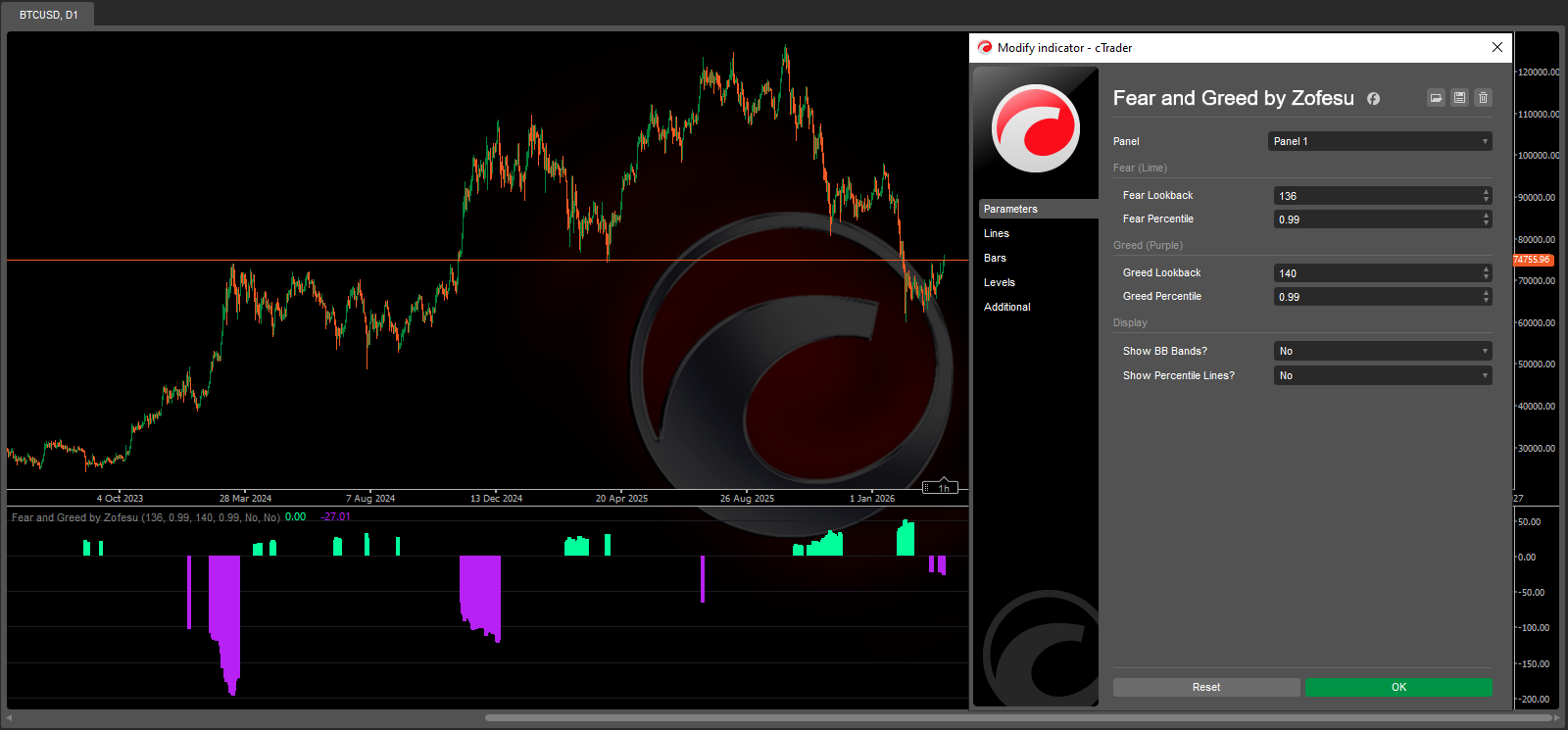Click the cTrader icon in dialog title bar
Viewport: 1568px width, 730px height.
(984, 47)
